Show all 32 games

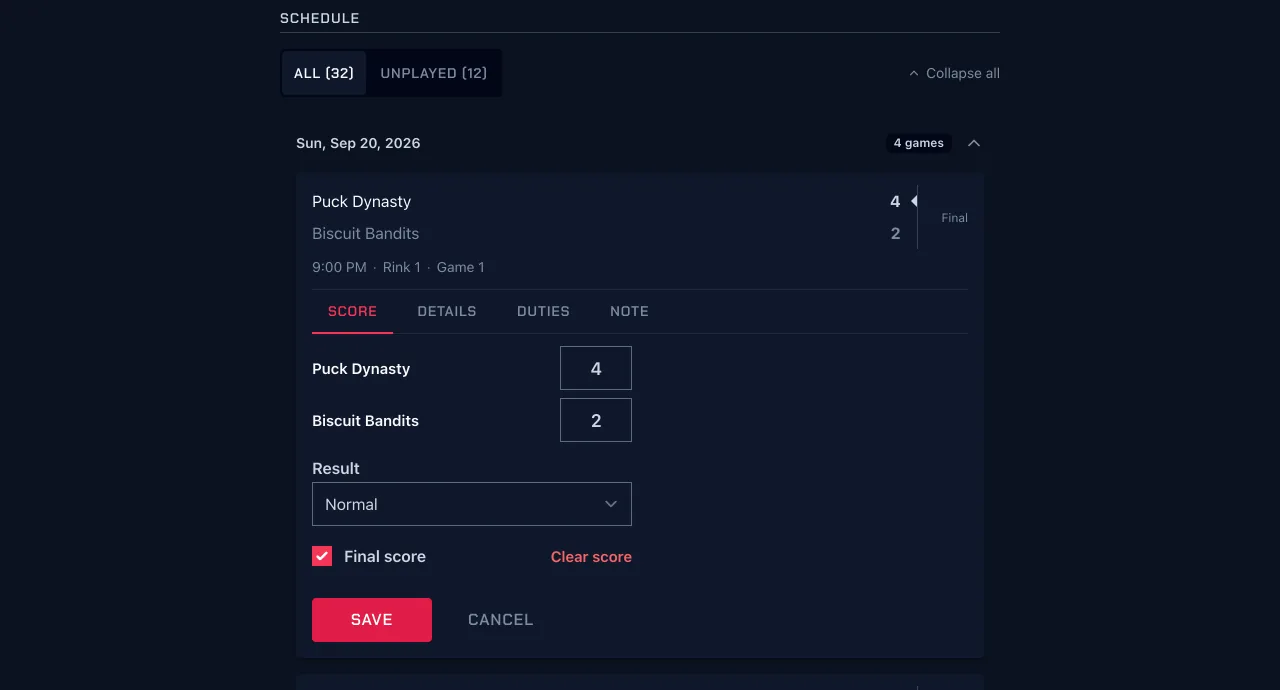324,73
